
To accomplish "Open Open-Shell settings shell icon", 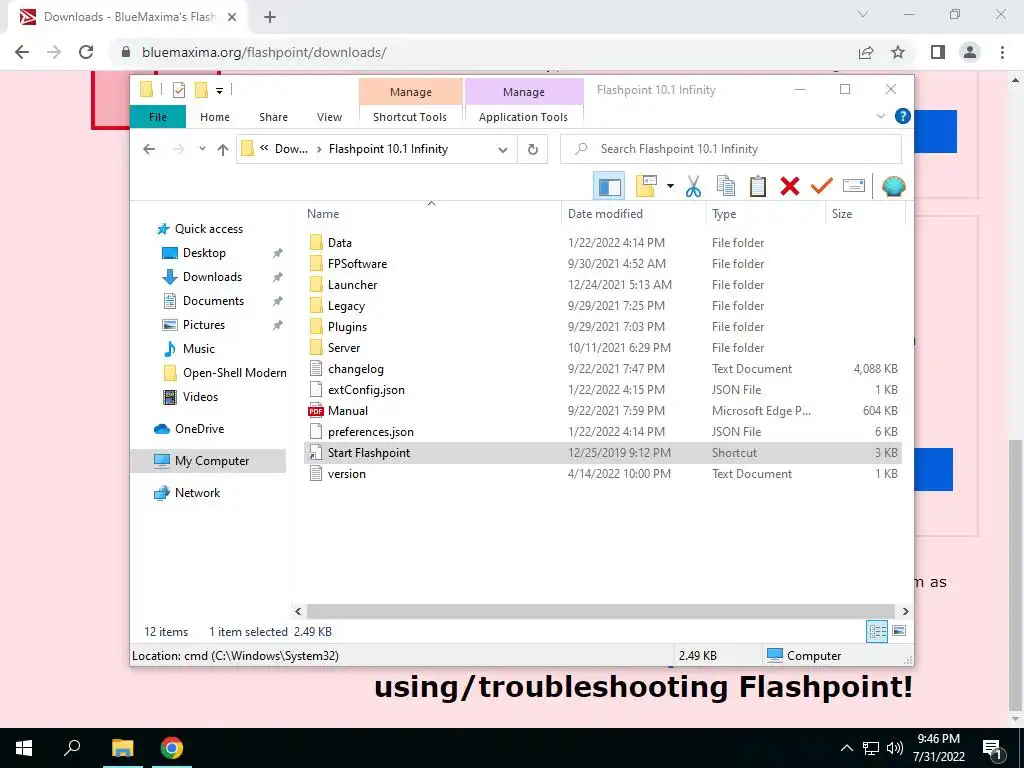I will 893,187.
